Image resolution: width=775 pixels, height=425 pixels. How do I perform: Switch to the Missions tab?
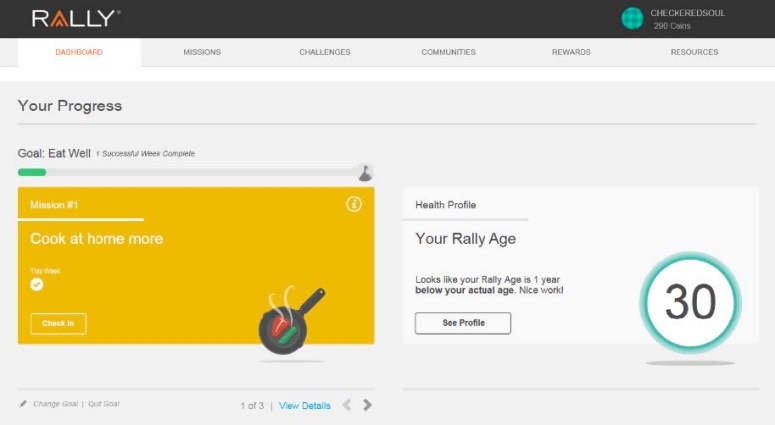click(x=202, y=52)
